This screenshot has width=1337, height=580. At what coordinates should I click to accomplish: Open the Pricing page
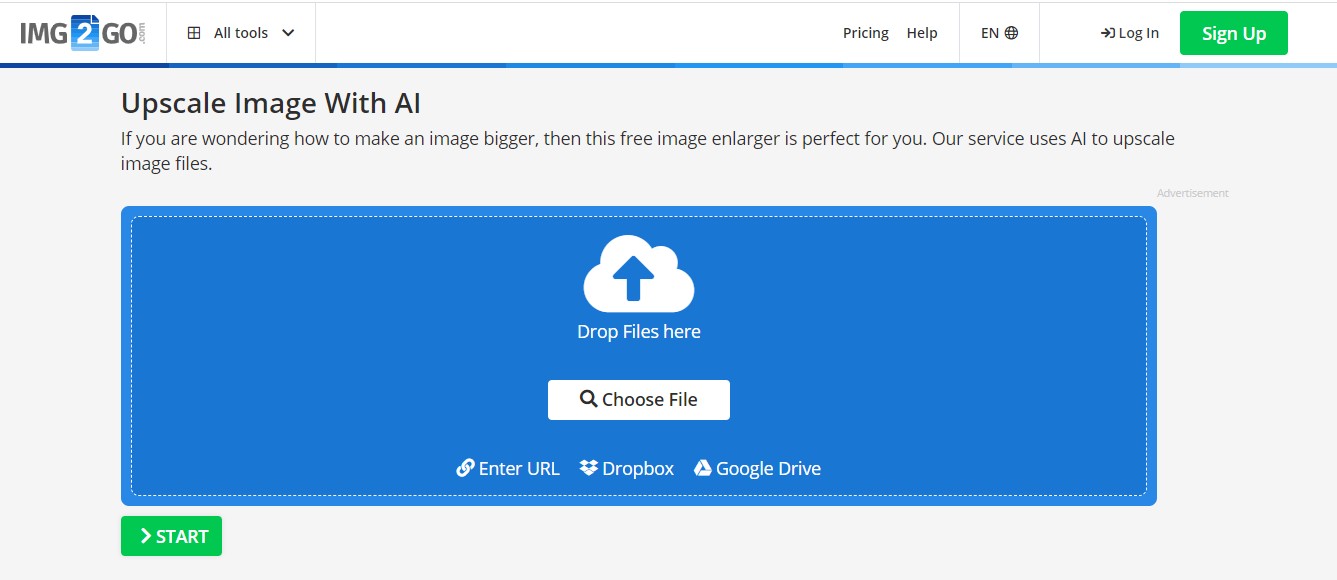click(866, 33)
